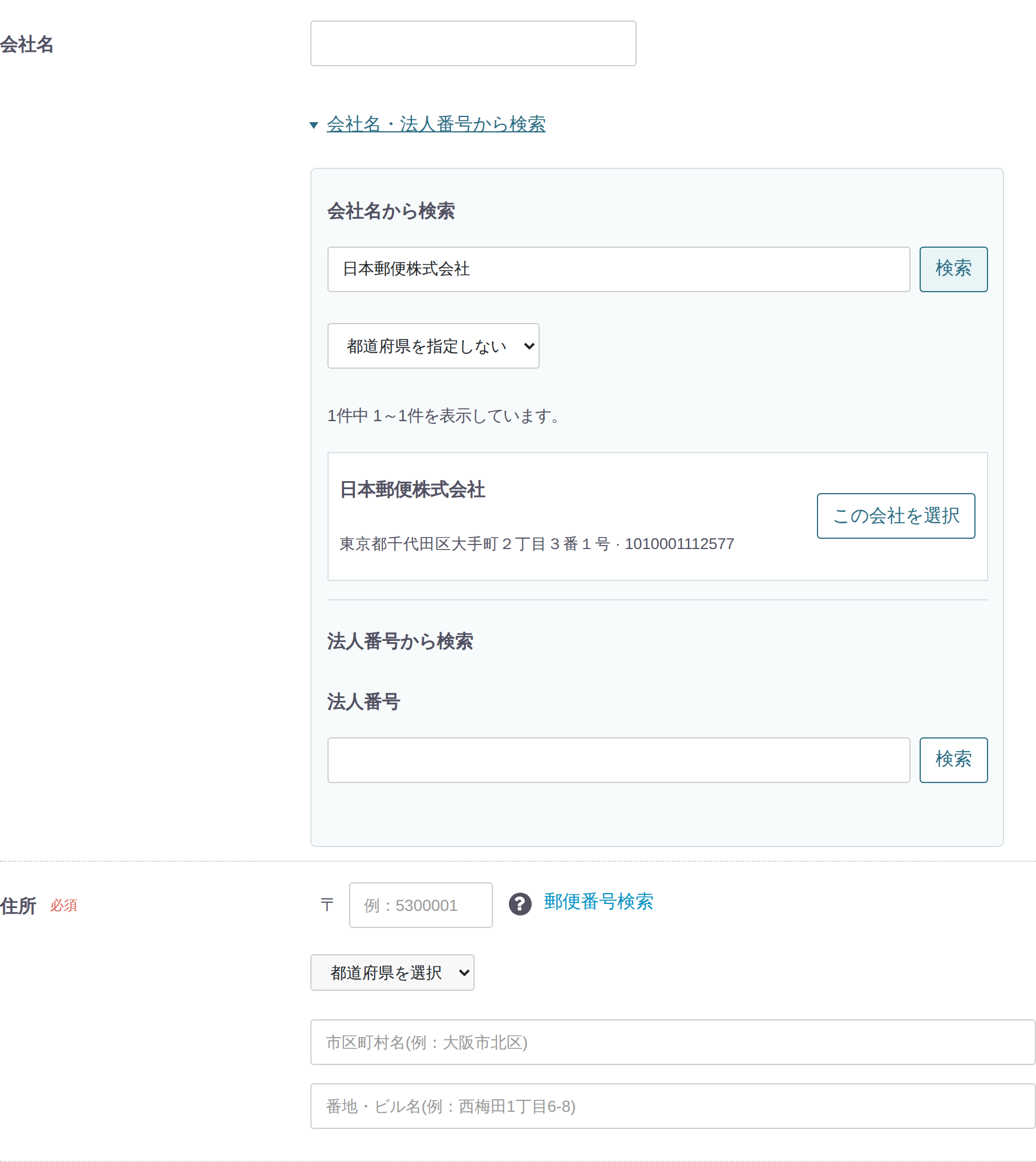Click the 検索 button for 法人番号 search

[x=953, y=760]
